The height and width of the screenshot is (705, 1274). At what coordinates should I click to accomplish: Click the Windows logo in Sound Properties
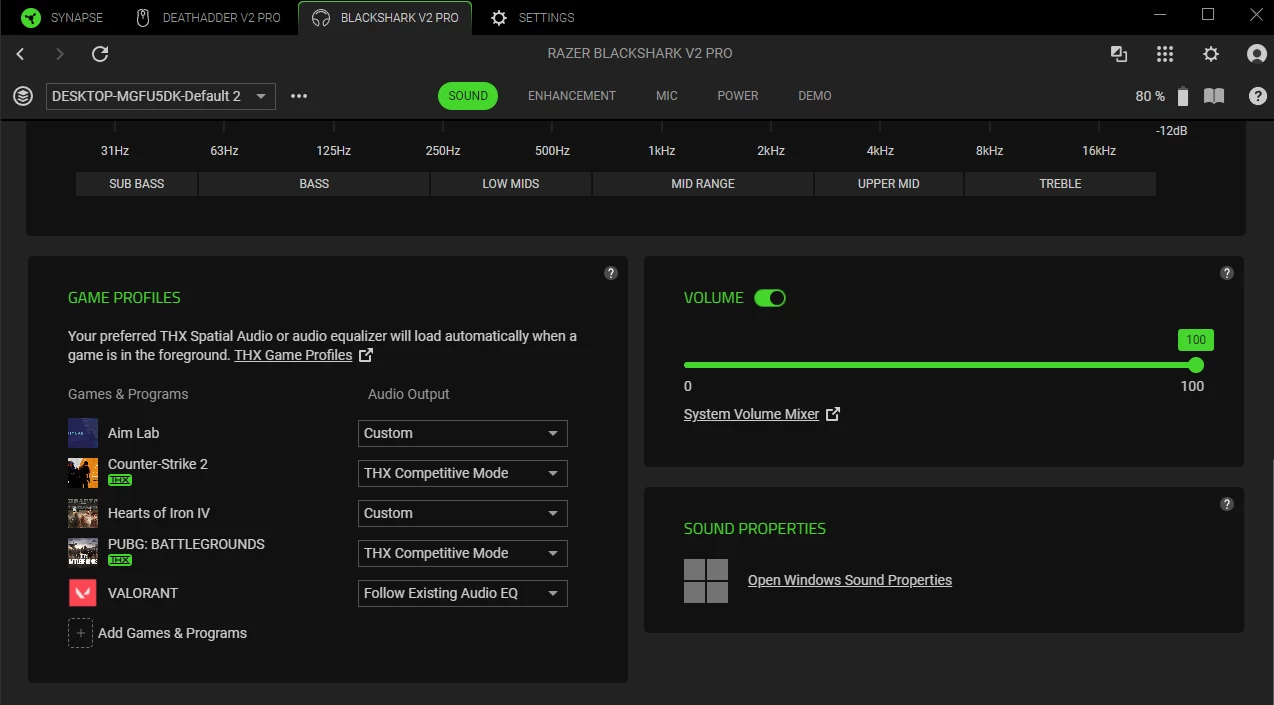(706, 580)
